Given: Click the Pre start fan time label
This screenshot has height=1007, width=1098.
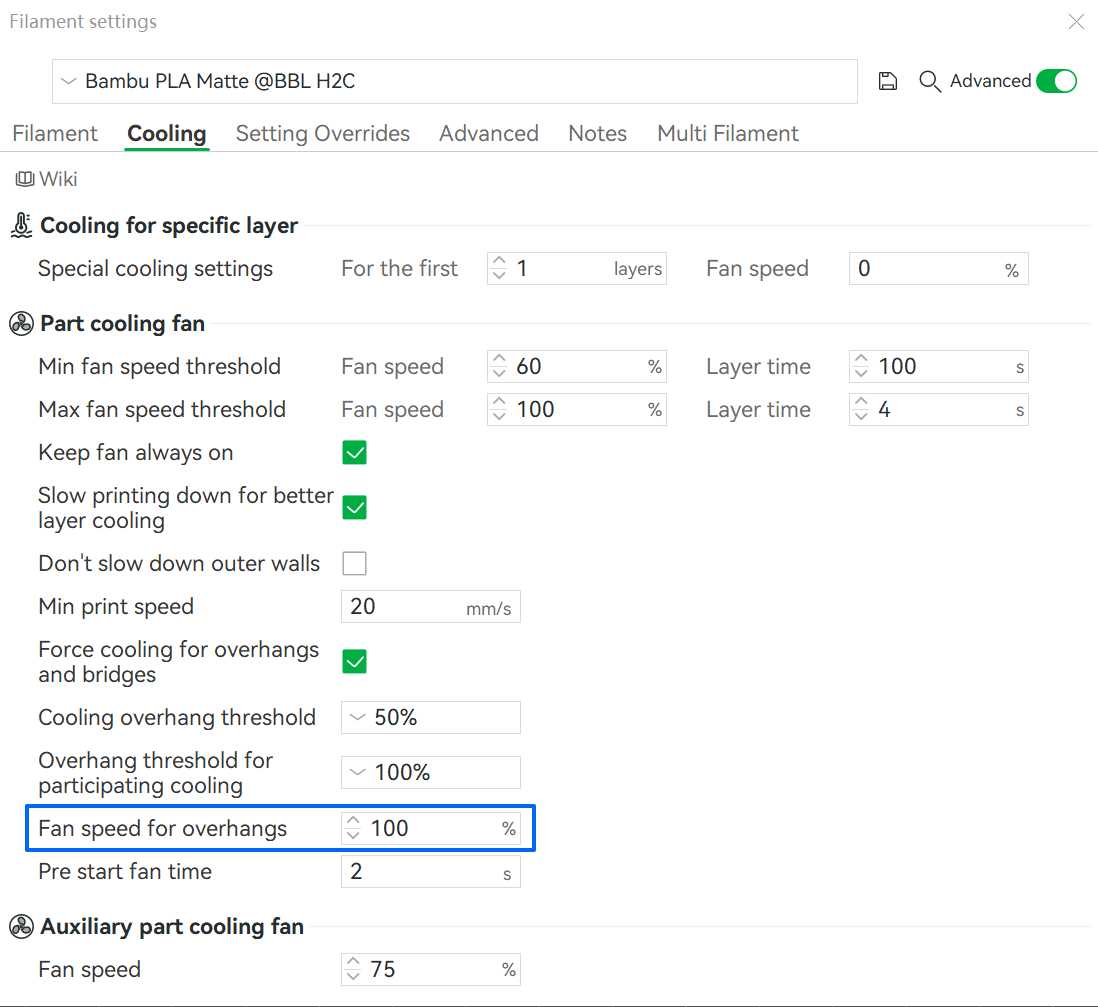Looking at the screenshot, I should coord(125,872).
